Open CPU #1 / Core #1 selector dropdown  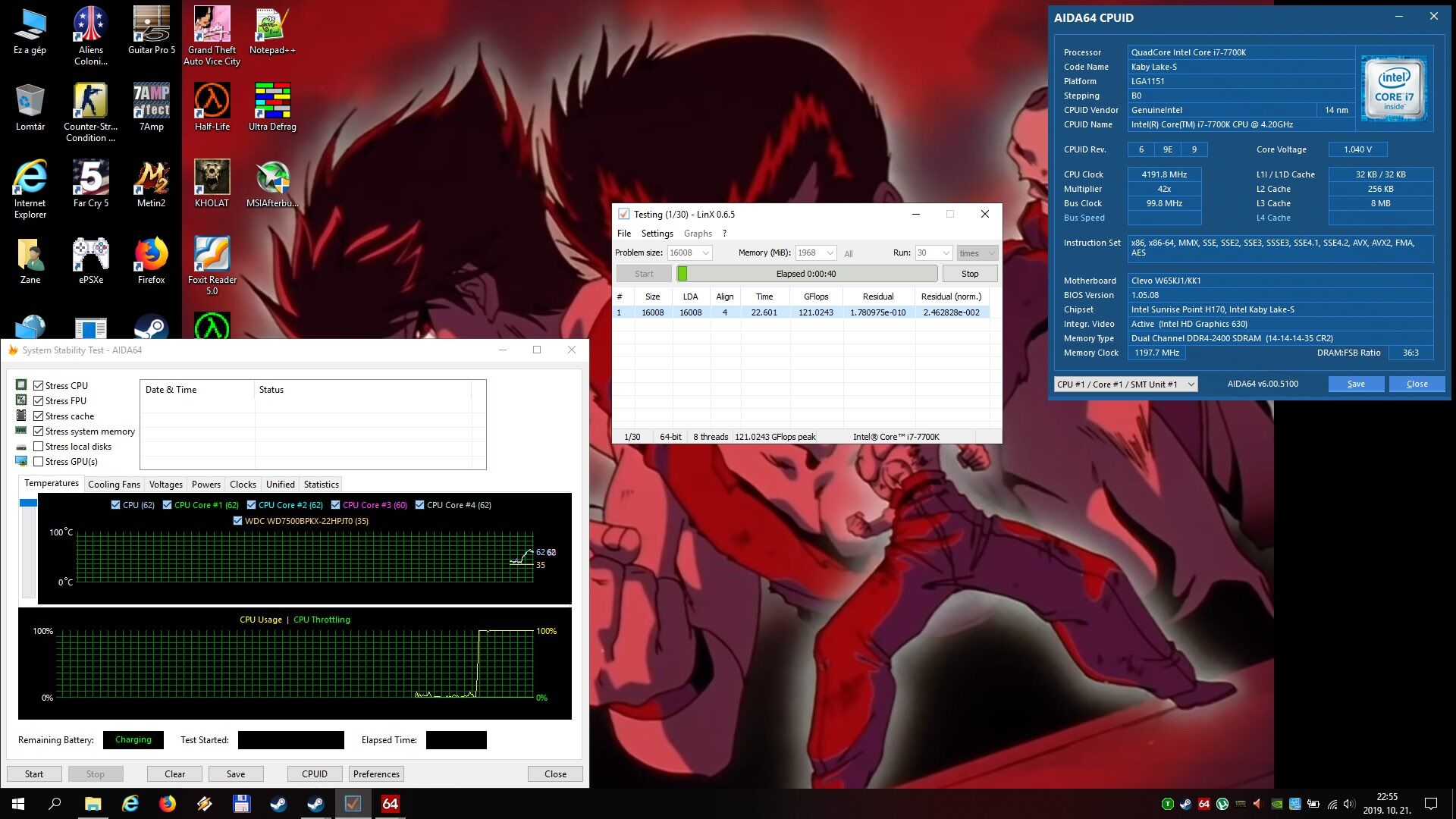pos(1126,384)
